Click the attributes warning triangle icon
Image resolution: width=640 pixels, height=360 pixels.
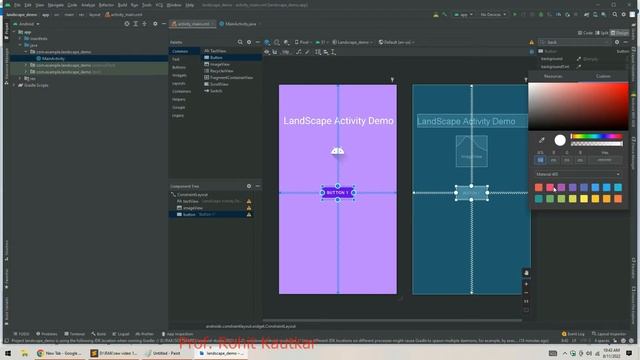pyautogui.click(x=531, y=42)
